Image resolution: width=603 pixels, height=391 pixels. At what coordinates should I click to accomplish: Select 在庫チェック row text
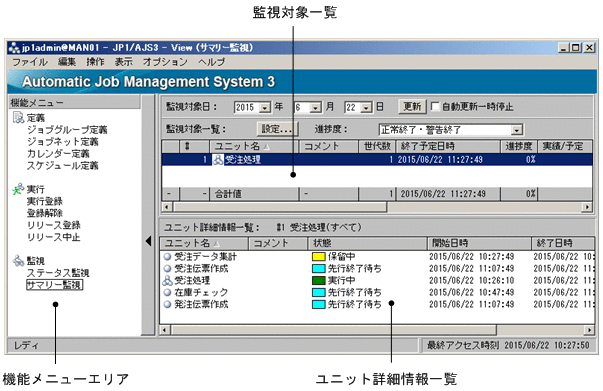pos(201,292)
